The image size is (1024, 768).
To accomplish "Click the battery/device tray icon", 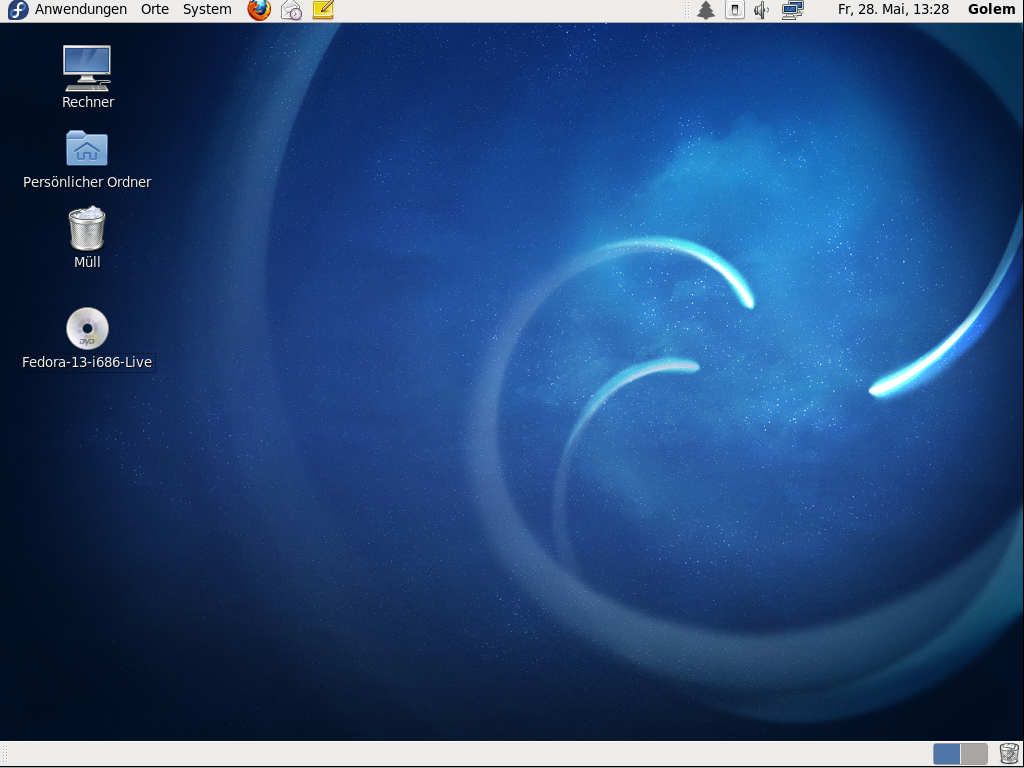I will tap(735, 10).
